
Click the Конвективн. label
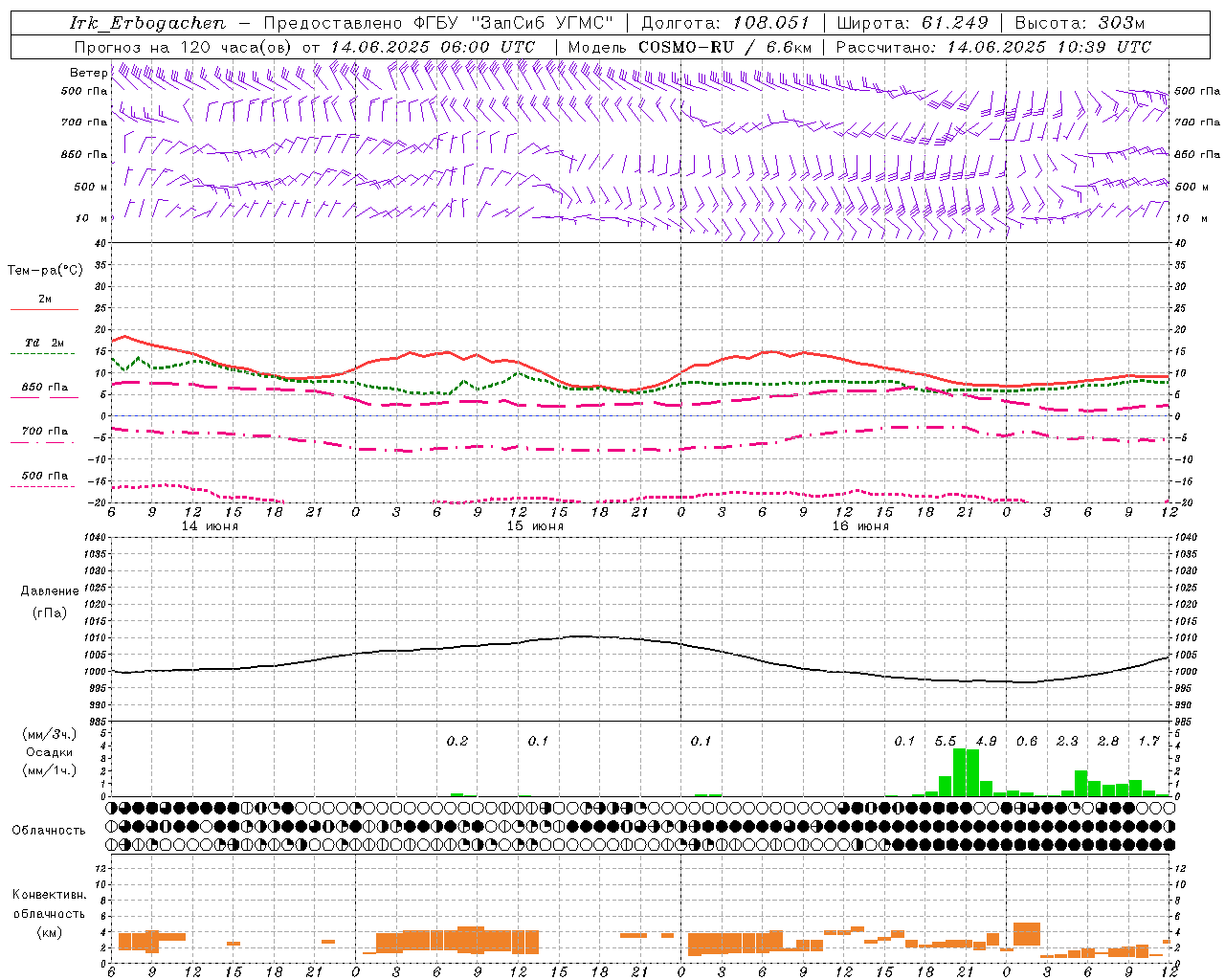pos(49,895)
